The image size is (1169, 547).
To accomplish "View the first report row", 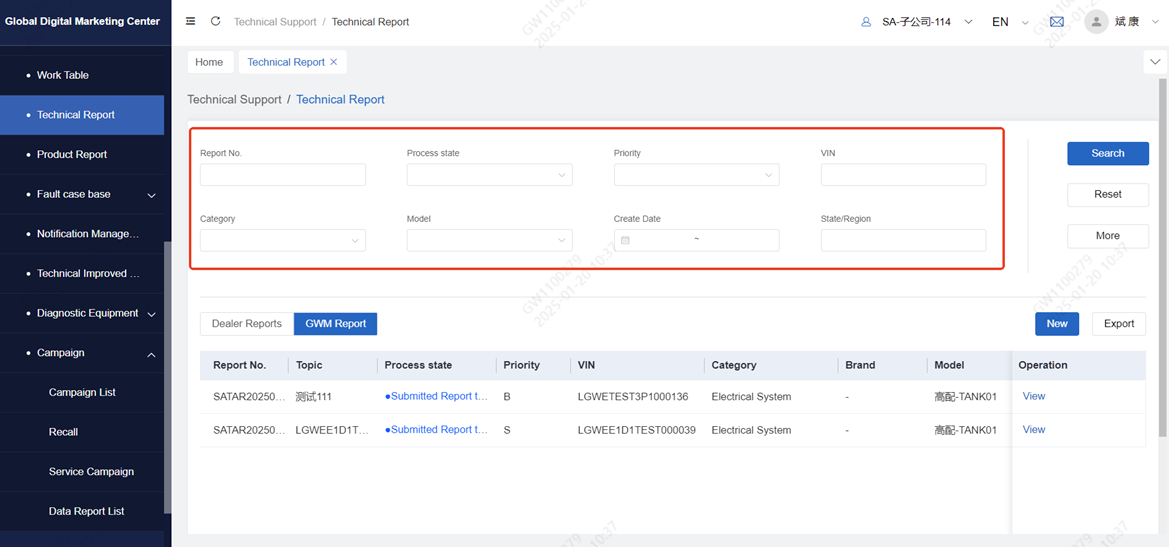I will coord(1033,396).
